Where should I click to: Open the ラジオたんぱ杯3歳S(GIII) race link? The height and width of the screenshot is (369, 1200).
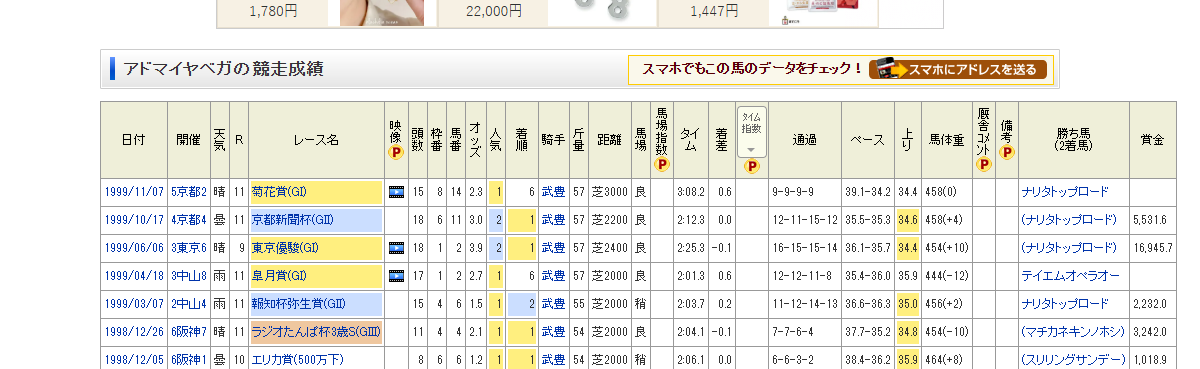pos(316,331)
